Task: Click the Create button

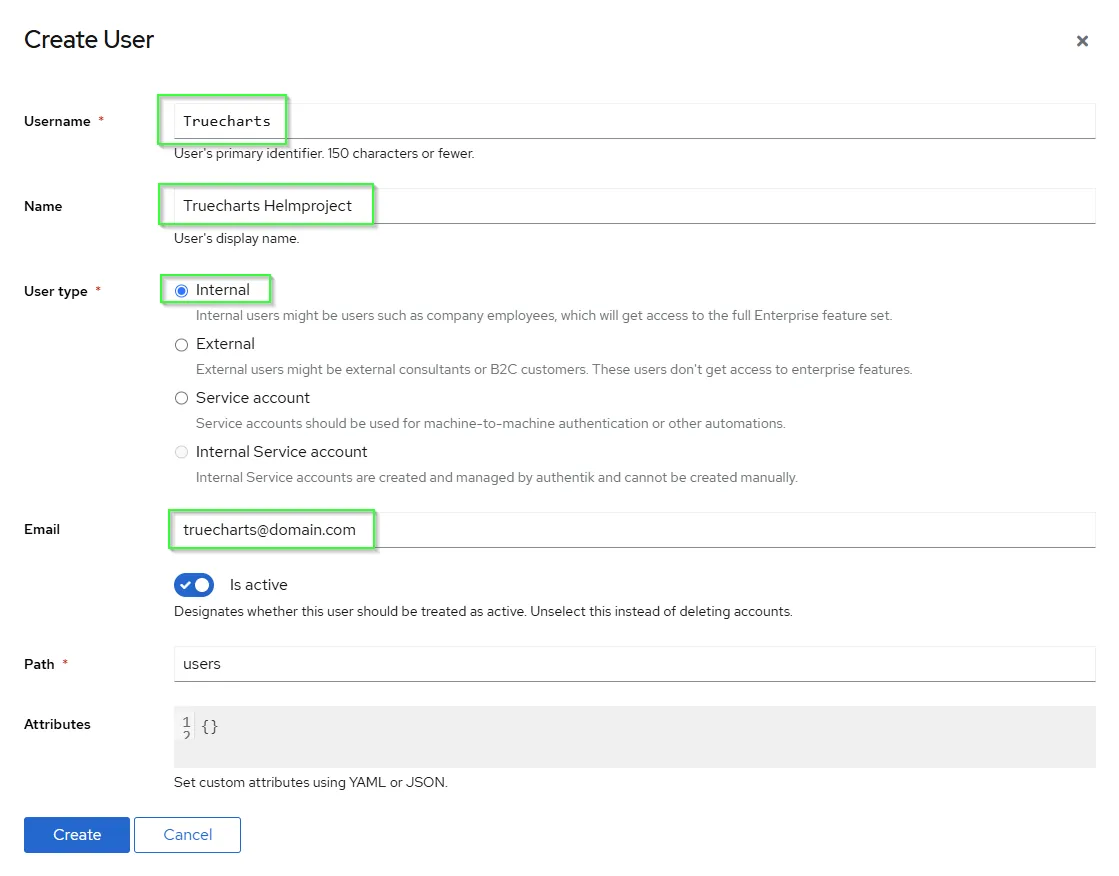Action: point(76,834)
